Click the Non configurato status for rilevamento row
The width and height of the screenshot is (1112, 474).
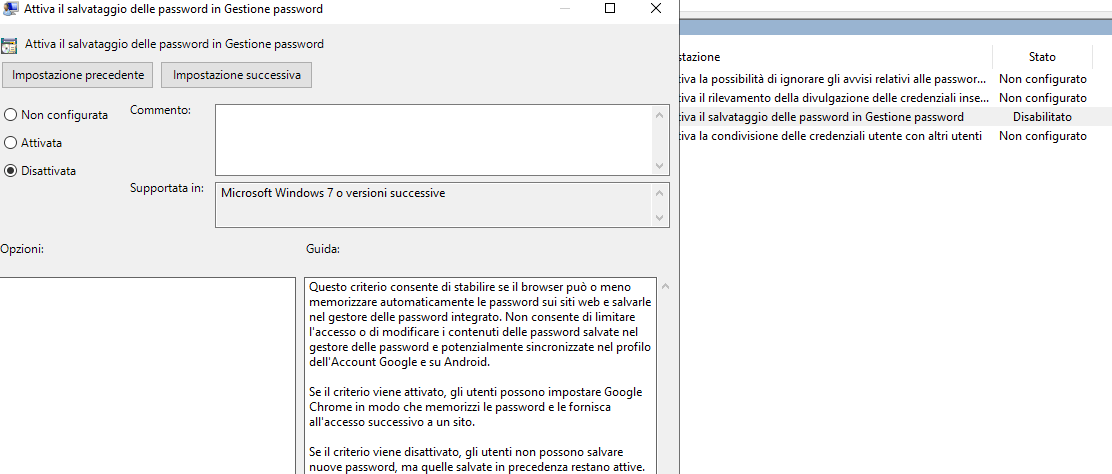coord(1042,98)
